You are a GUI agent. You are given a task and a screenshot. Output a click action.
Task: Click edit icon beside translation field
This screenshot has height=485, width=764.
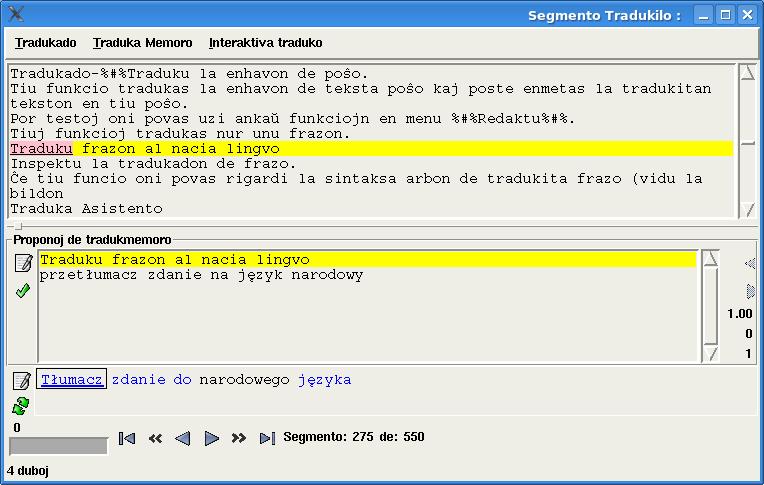coord(21,380)
